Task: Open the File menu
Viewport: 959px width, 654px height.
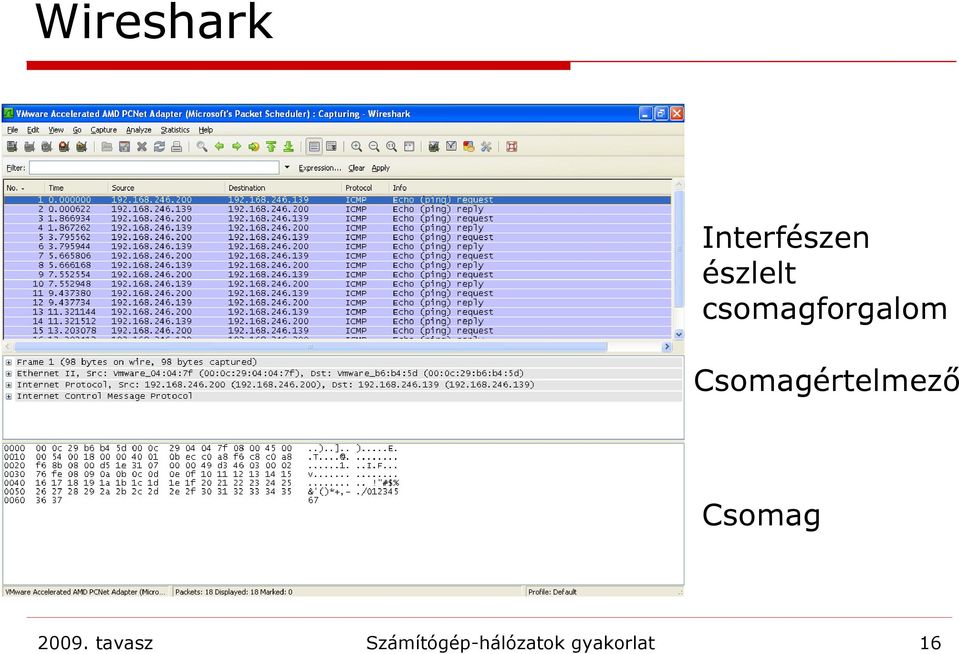Action: pyautogui.click(x=12, y=130)
